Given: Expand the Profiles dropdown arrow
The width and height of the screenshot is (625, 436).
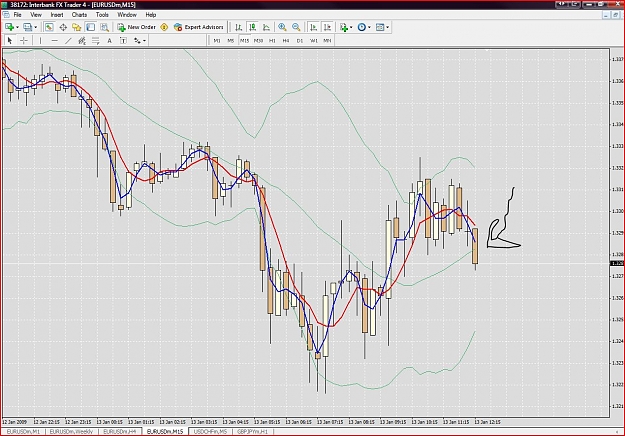Looking at the screenshot, I should (x=35, y=27).
